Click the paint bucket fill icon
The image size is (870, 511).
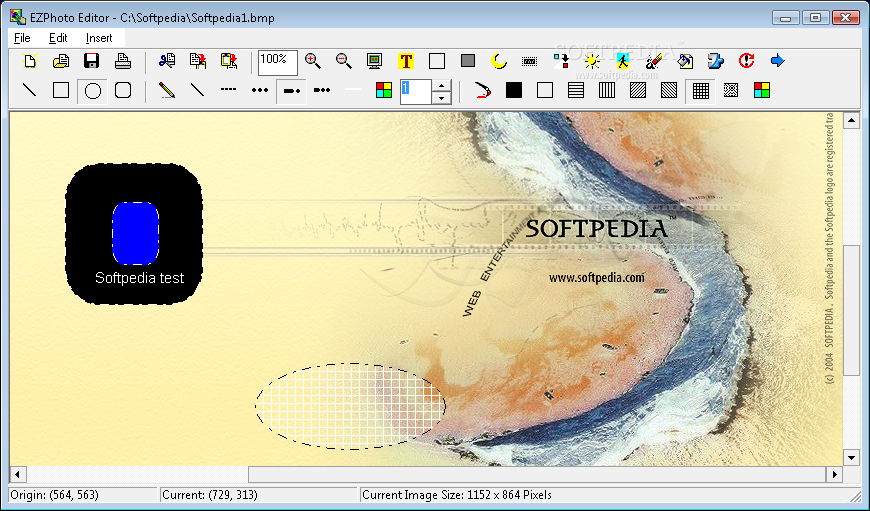pos(685,61)
